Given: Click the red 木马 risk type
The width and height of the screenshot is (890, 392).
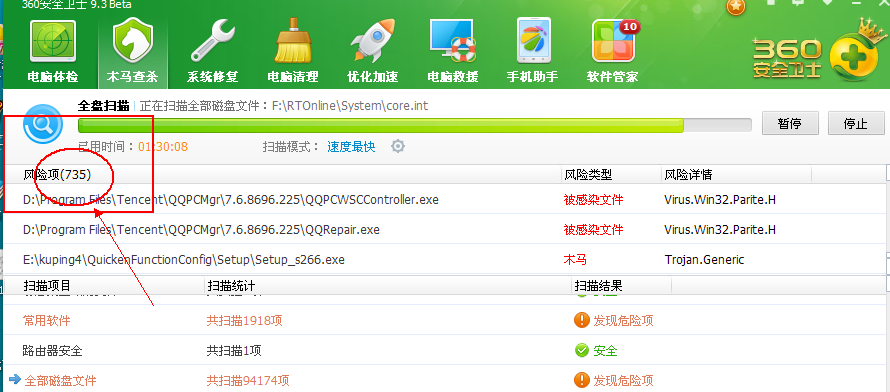Looking at the screenshot, I should click(575, 260).
